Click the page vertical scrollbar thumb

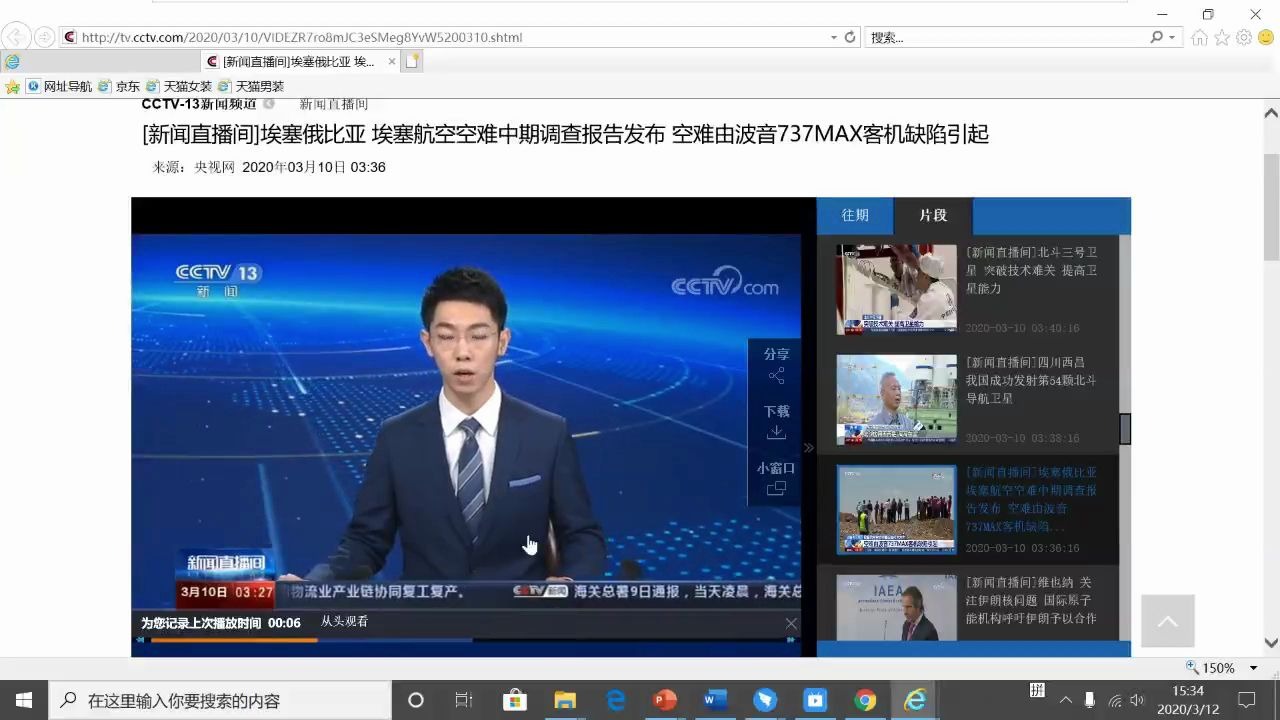1271,207
